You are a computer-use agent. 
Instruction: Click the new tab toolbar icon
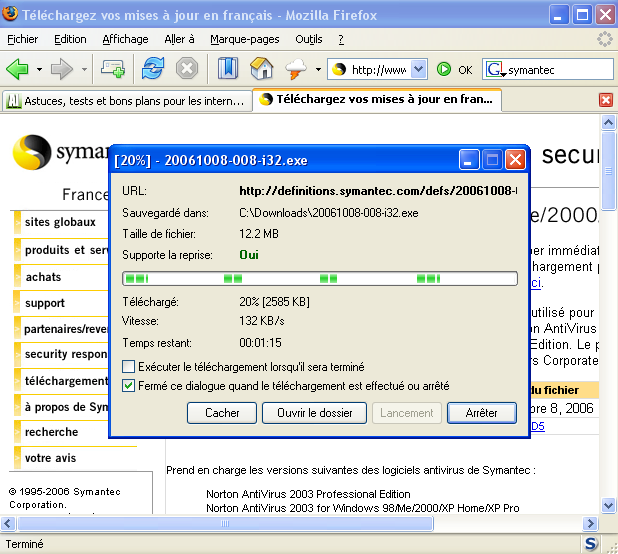point(113,69)
